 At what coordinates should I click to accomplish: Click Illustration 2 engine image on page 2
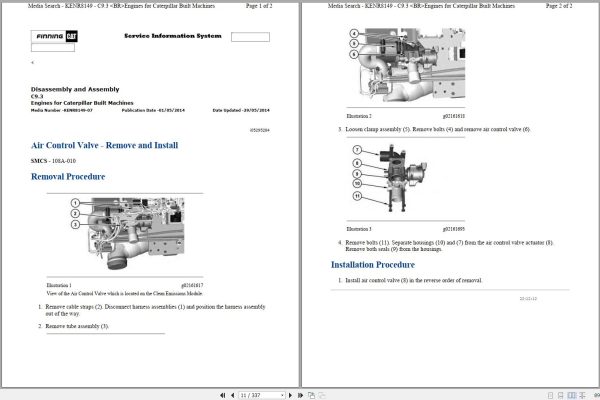click(407, 64)
